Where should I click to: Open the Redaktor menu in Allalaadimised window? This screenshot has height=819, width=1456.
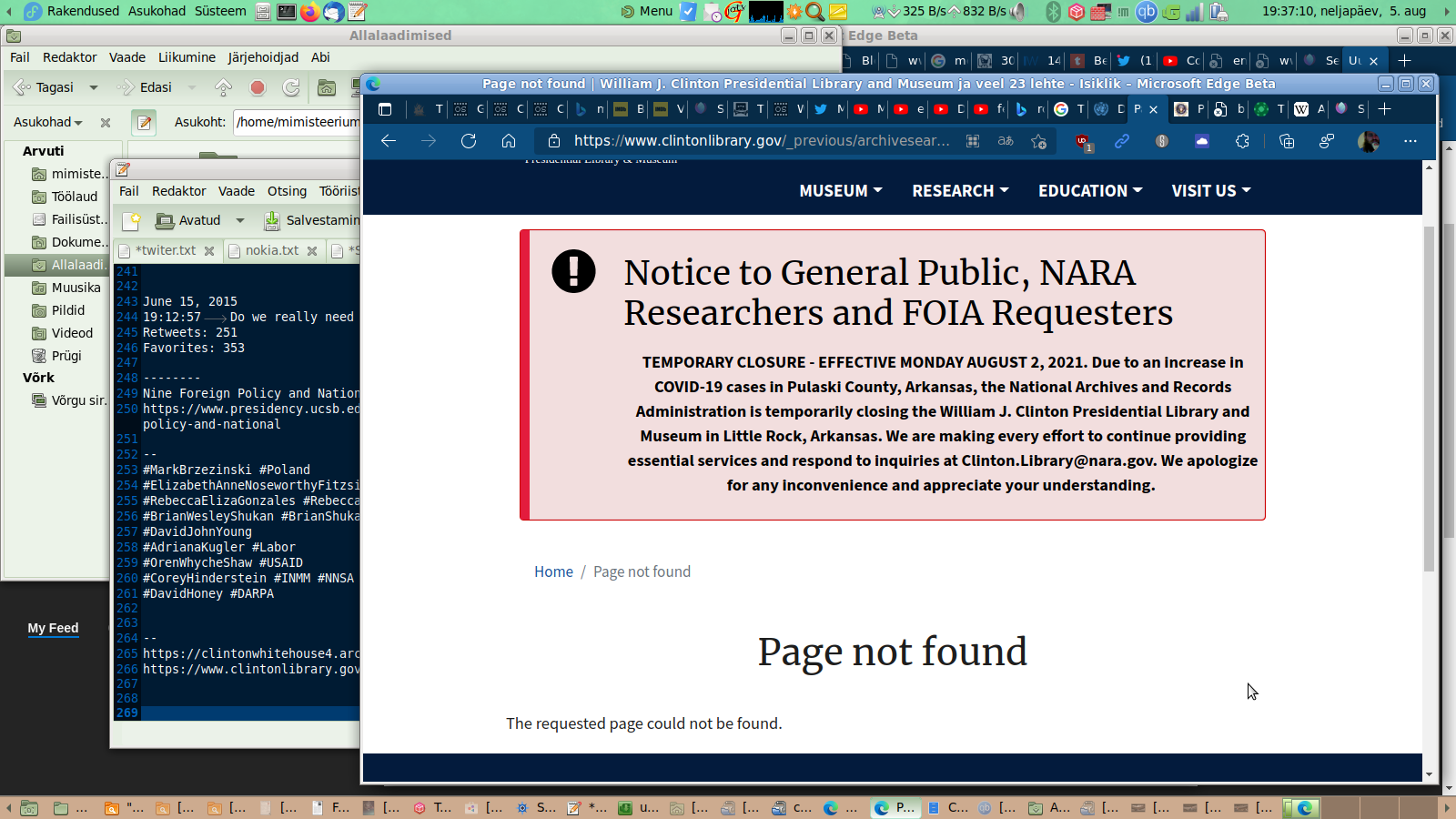coord(69,57)
